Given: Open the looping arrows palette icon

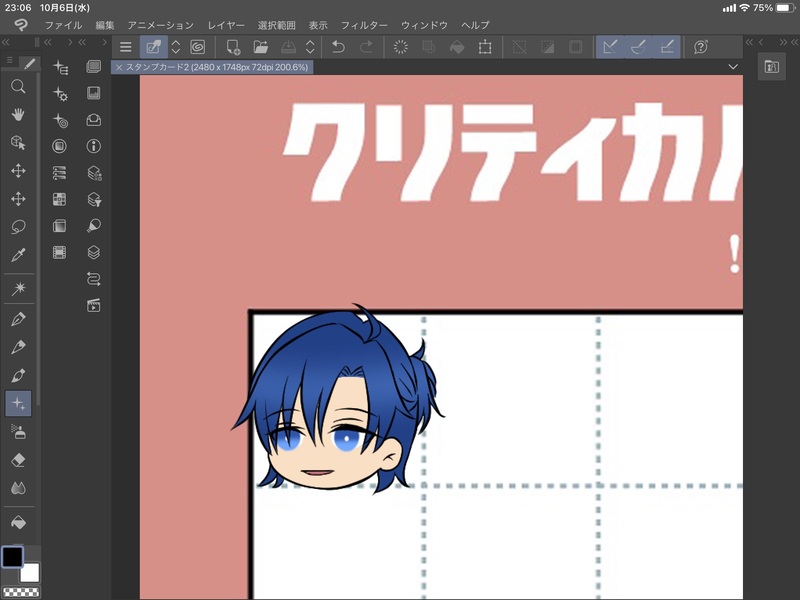Looking at the screenshot, I should pyautogui.click(x=93, y=279).
